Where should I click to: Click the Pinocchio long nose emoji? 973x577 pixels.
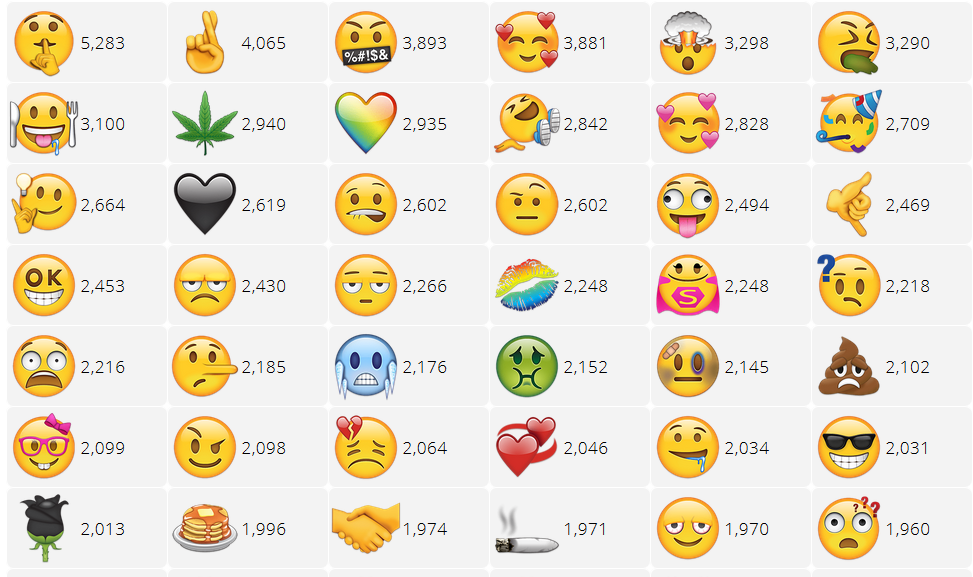[205, 366]
